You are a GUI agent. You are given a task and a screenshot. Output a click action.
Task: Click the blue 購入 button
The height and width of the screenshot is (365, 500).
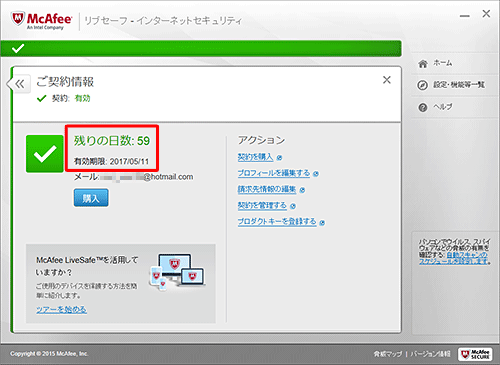pos(91,198)
